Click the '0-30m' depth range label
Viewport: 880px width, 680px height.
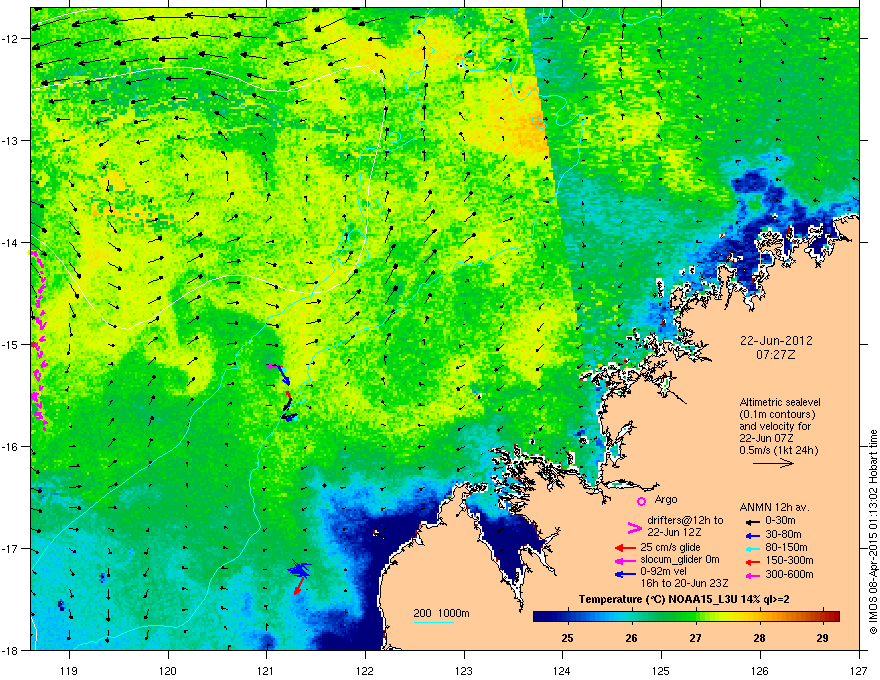pos(781,520)
